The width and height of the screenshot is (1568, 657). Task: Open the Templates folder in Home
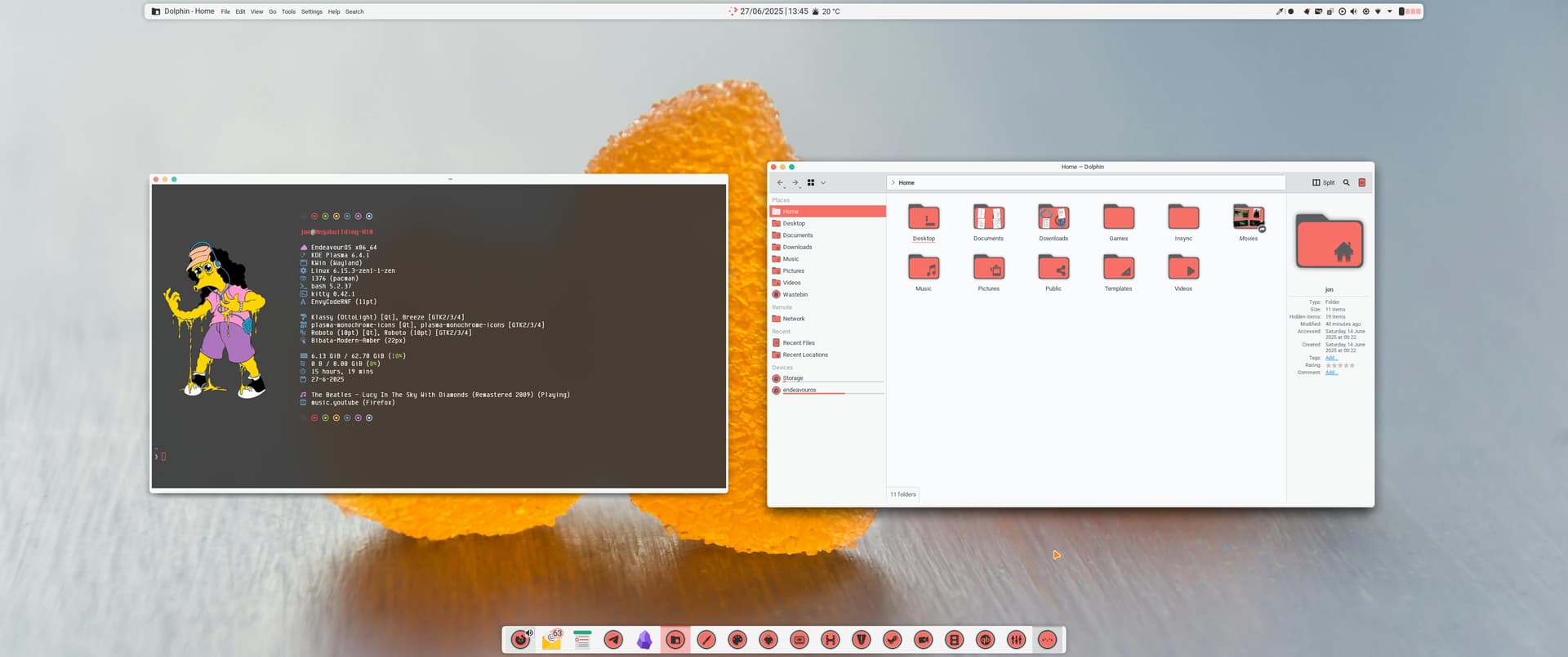pos(1118,268)
